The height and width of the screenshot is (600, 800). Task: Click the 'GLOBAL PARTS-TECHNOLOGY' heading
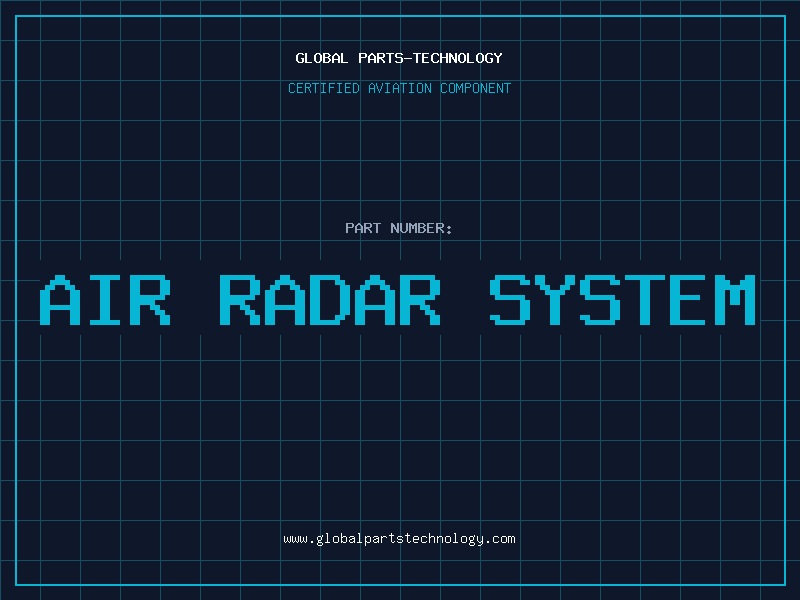click(x=399, y=58)
